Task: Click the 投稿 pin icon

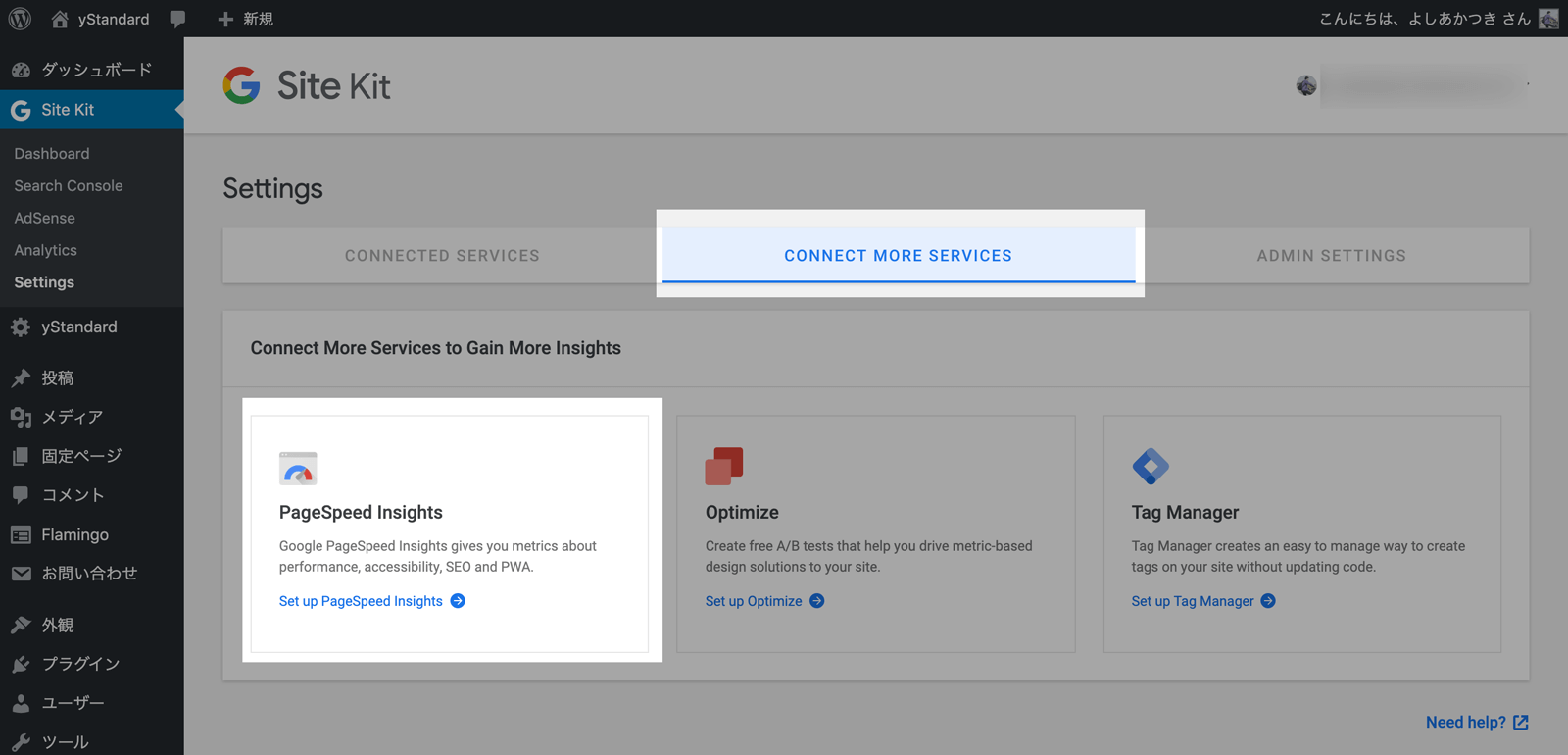Action: click(21, 377)
